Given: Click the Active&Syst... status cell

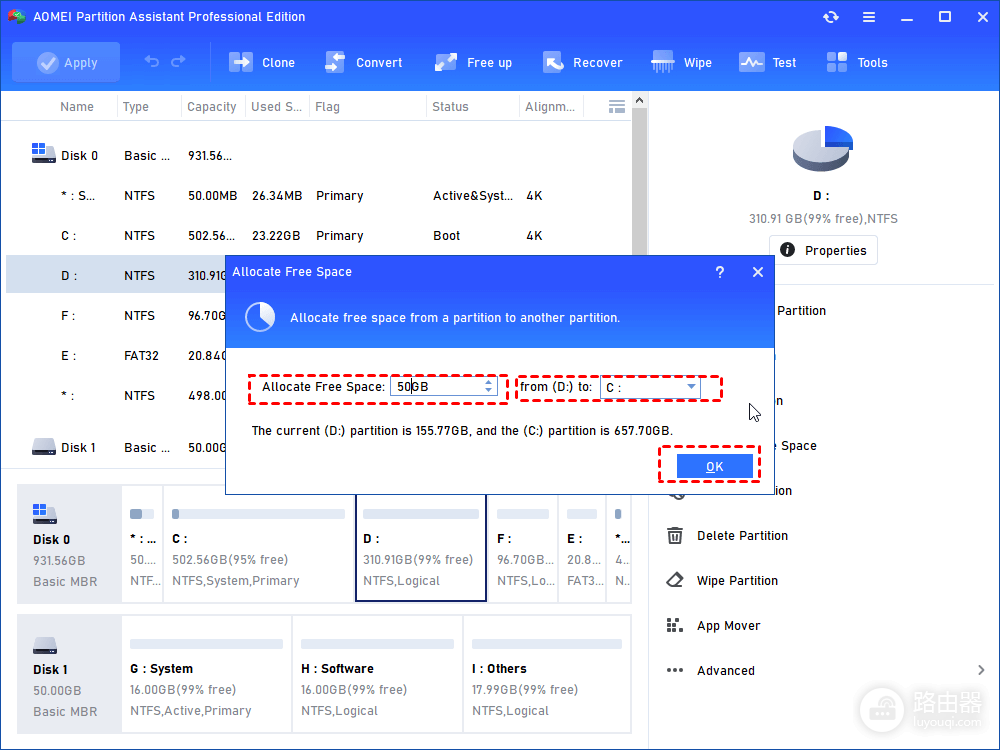Looking at the screenshot, I should (x=473, y=196).
